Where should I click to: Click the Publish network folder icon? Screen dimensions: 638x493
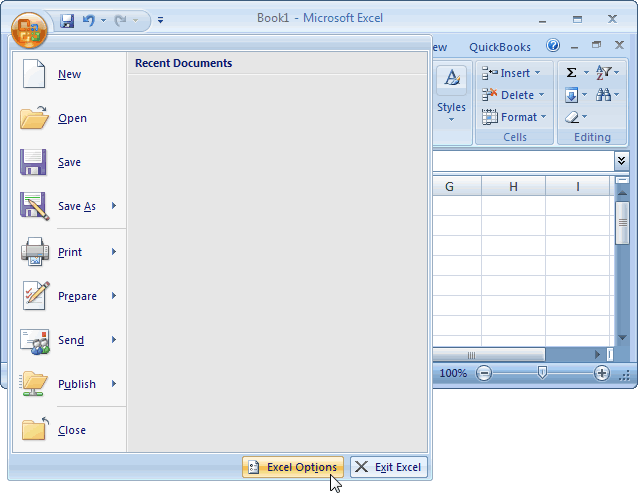click(34, 384)
